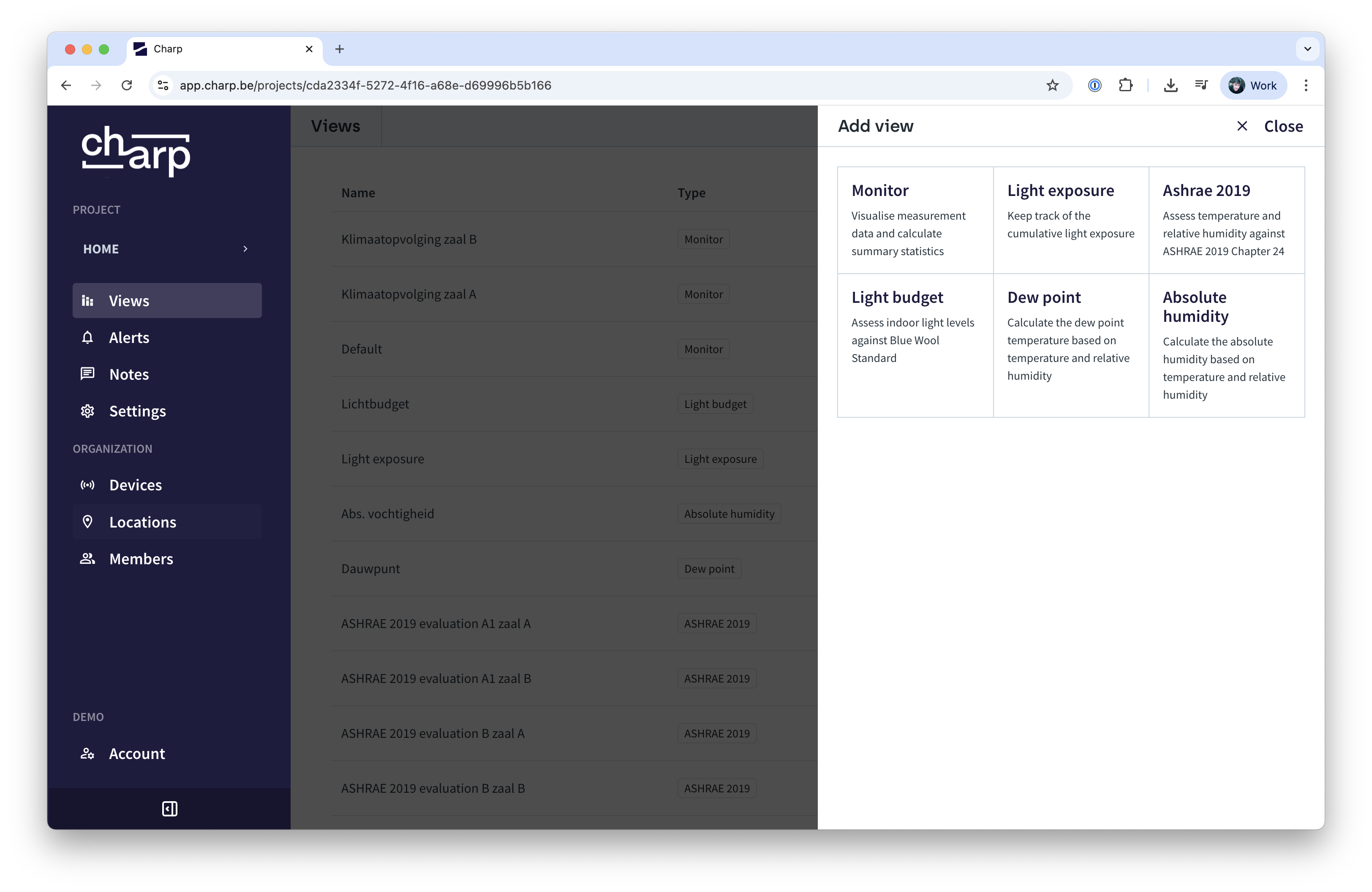The height and width of the screenshot is (892, 1372).
Task: Choose the Monitor view type card
Action: [915, 221]
